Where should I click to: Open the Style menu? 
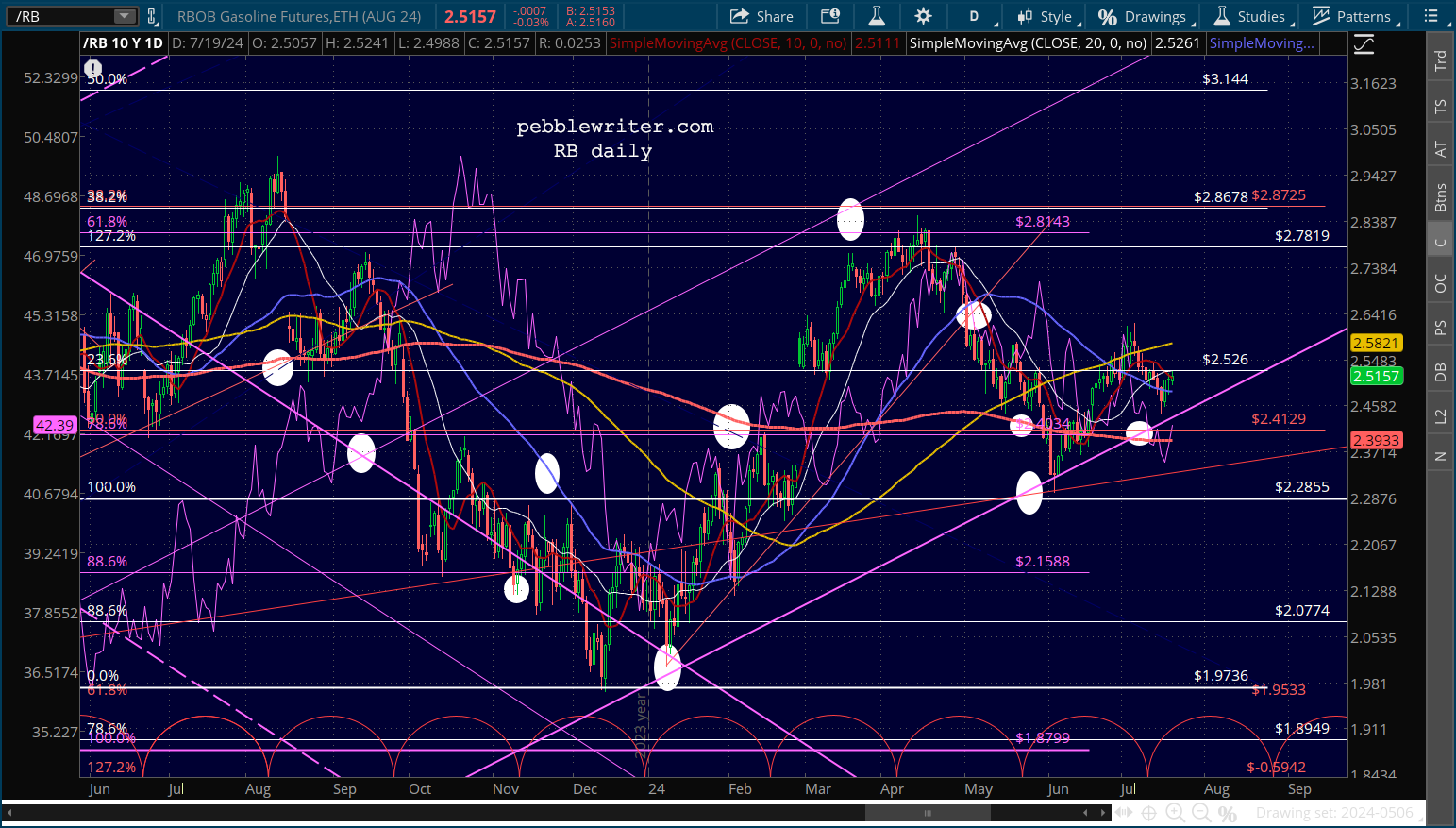pos(1046,16)
